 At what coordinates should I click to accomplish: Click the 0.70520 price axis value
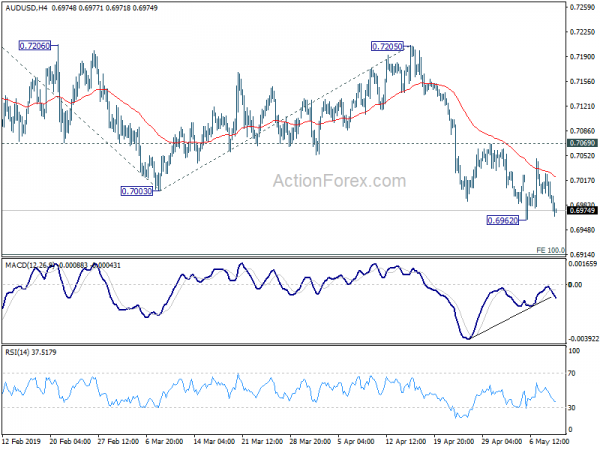pos(582,156)
